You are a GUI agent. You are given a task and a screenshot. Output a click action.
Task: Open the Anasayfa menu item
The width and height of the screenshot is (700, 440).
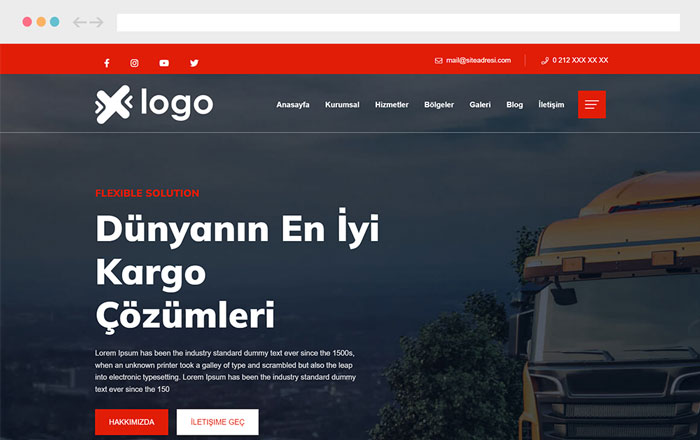(292, 105)
